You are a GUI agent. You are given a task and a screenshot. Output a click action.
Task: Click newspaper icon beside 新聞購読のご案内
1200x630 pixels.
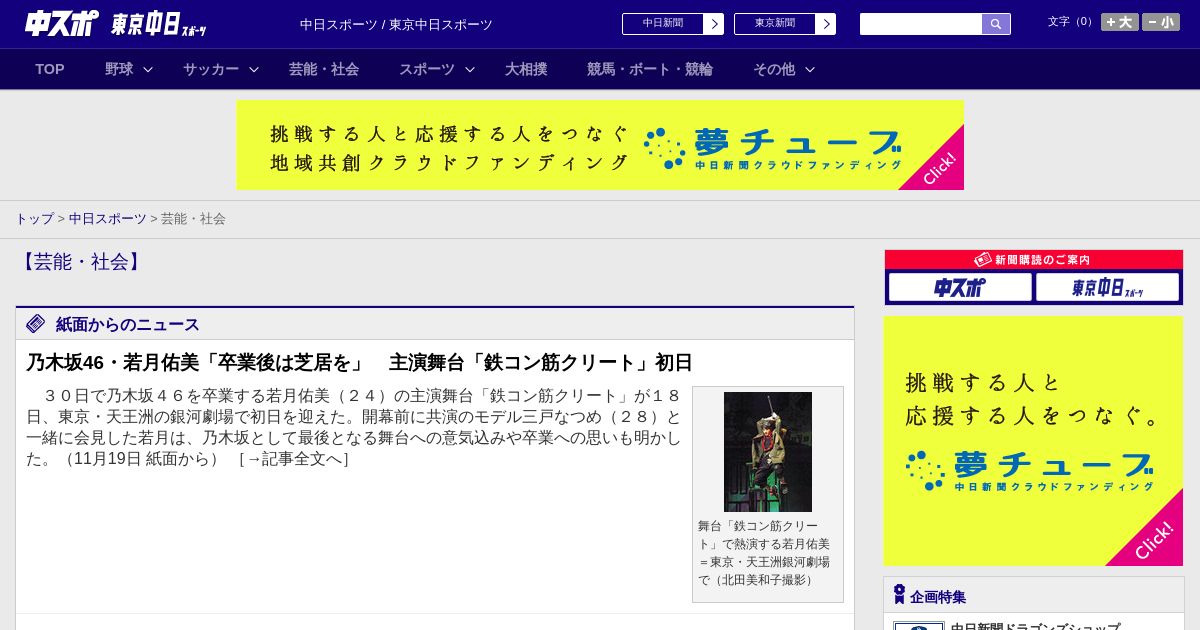(x=983, y=259)
